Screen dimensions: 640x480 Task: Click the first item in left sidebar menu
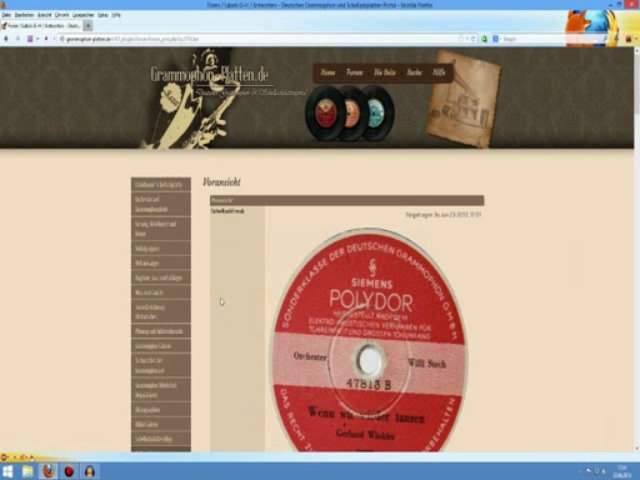tap(160, 185)
